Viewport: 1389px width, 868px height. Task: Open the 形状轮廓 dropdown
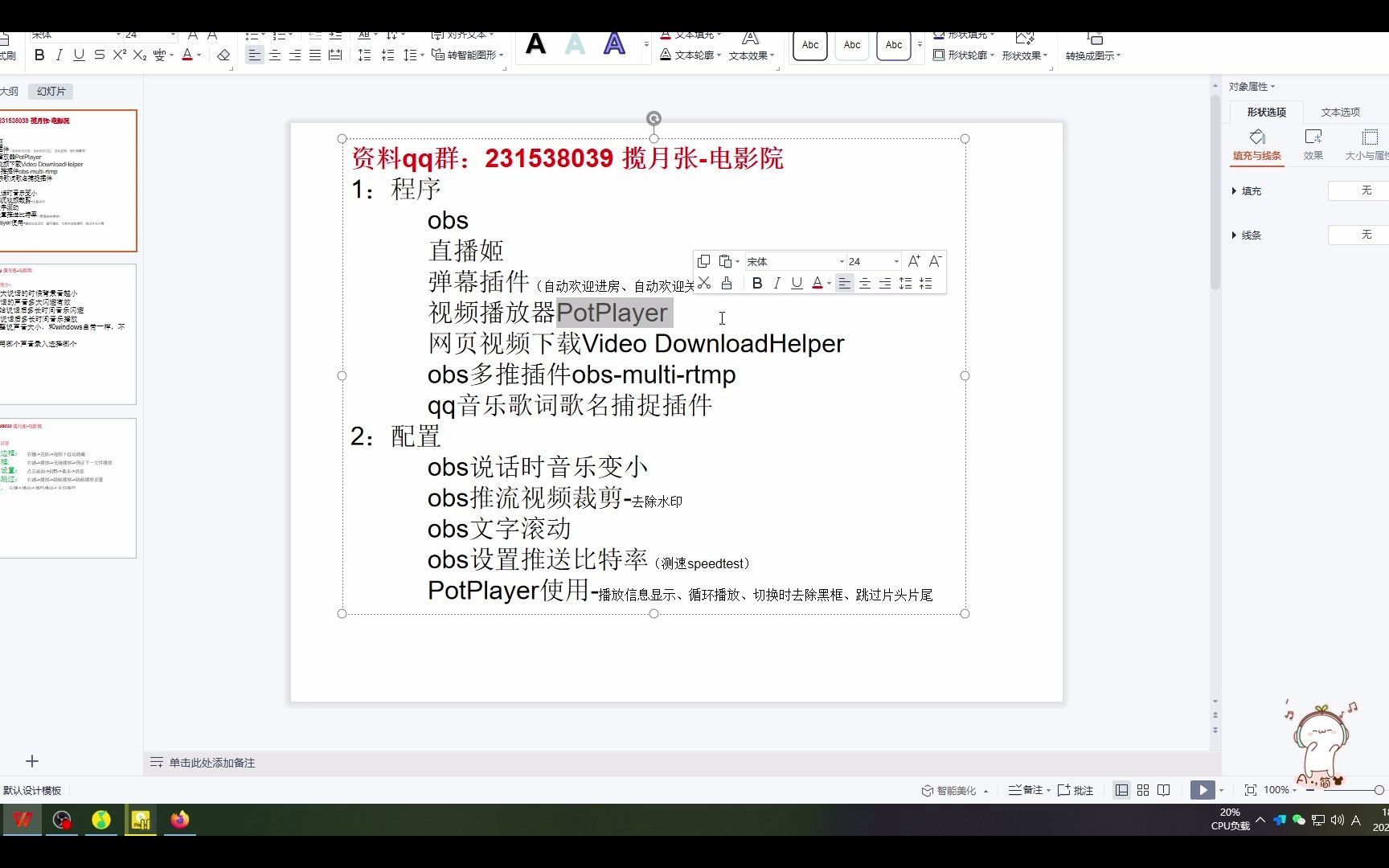pyautogui.click(x=963, y=55)
